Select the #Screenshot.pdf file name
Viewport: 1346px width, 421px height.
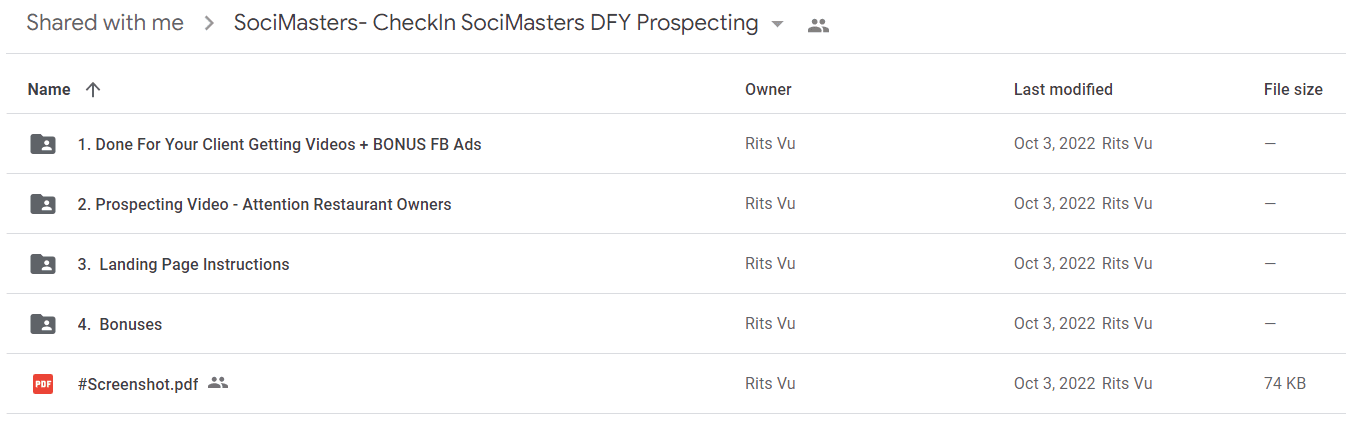pos(138,384)
